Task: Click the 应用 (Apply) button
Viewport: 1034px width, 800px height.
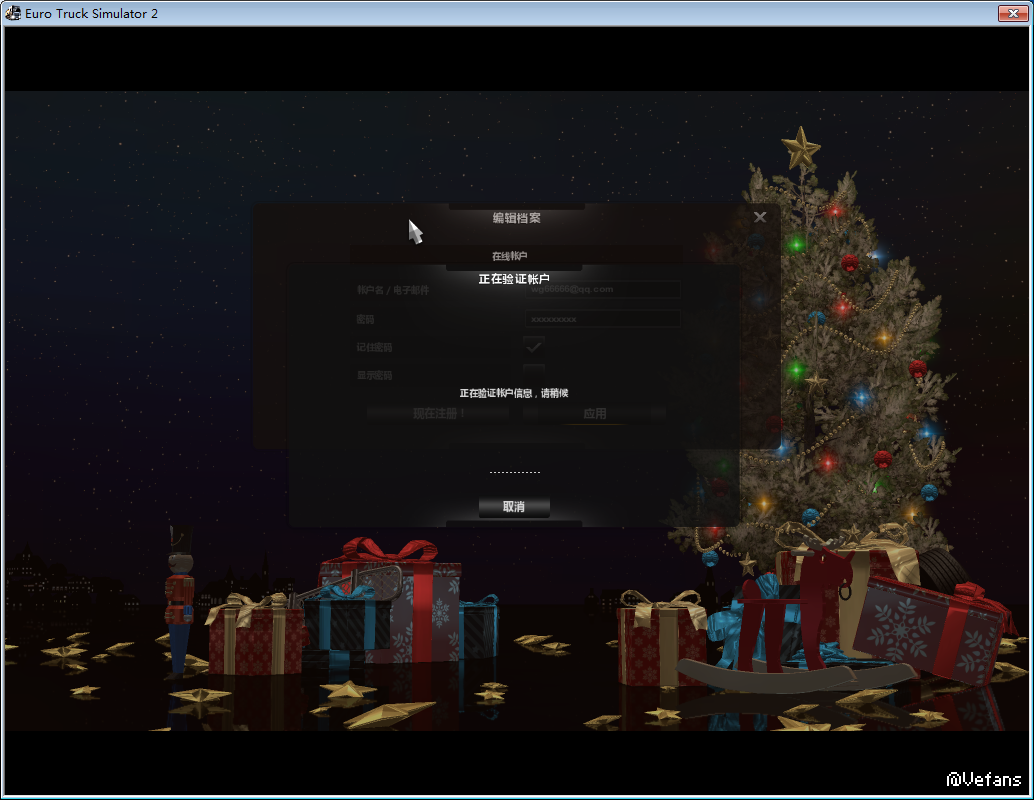Action: 595,413
